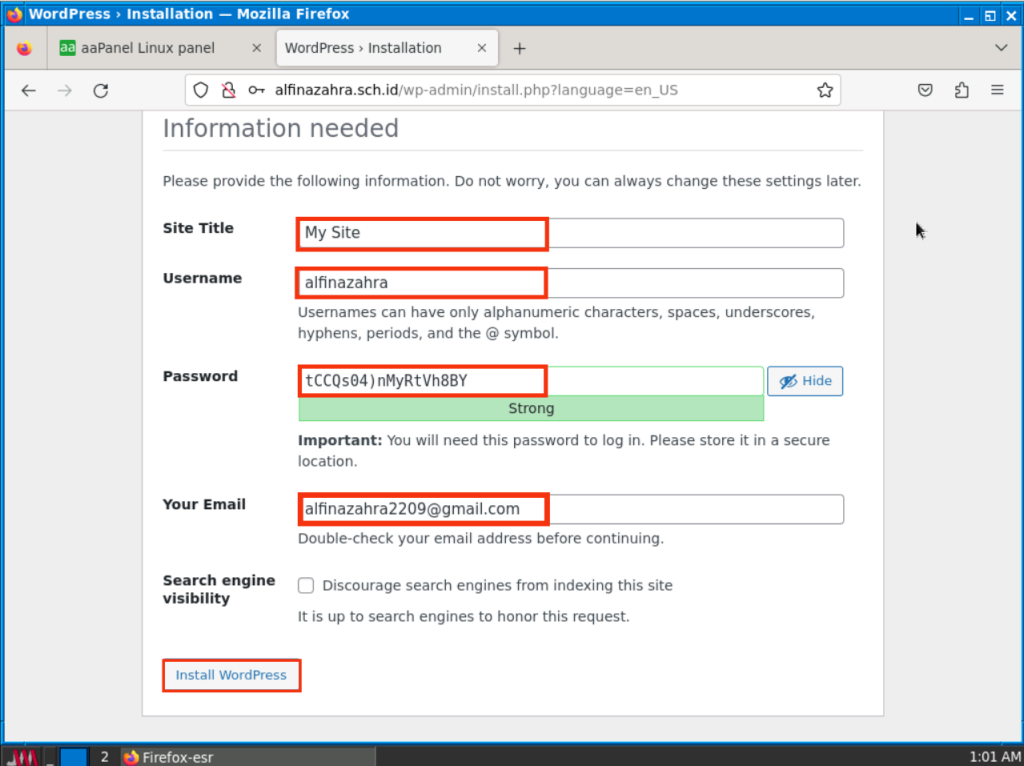The height and width of the screenshot is (766, 1024).
Task: Open a new tab with the plus button
Action: tap(519, 48)
